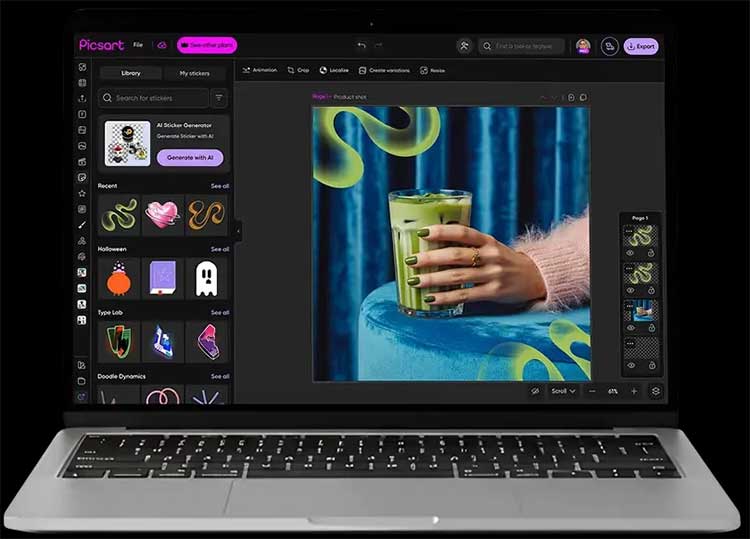
Task: Click the Search for stickers field
Action: click(154, 98)
